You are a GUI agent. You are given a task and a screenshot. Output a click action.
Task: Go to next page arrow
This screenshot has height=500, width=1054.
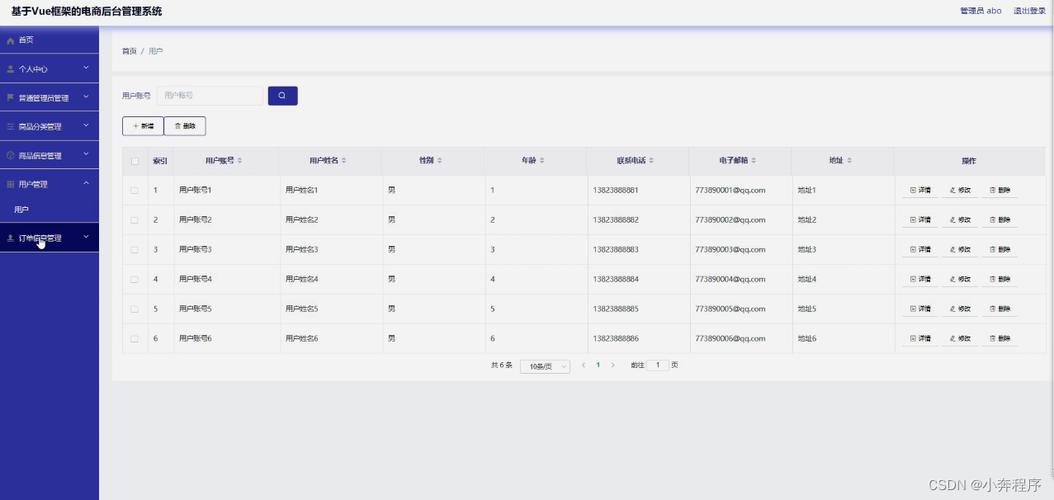click(612, 365)
